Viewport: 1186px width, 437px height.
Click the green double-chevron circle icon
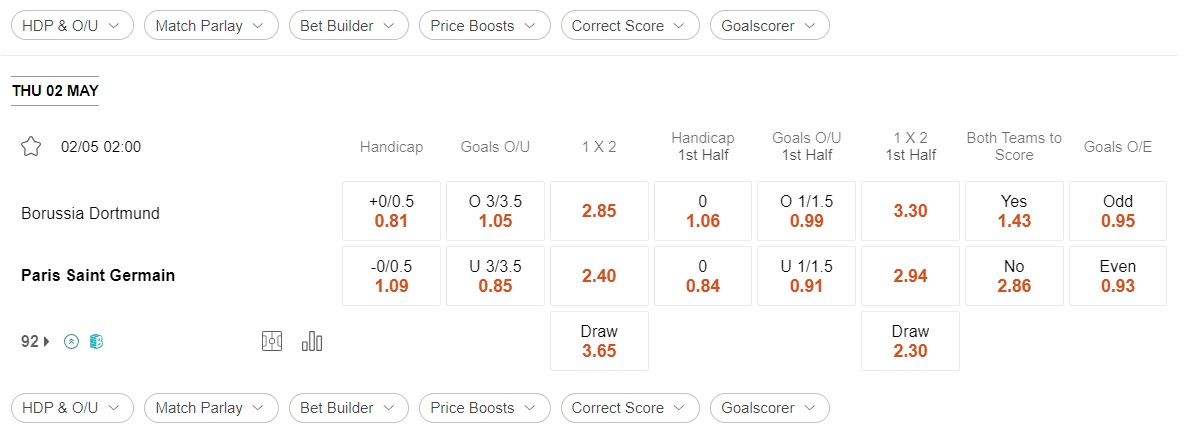coord(71,342)
